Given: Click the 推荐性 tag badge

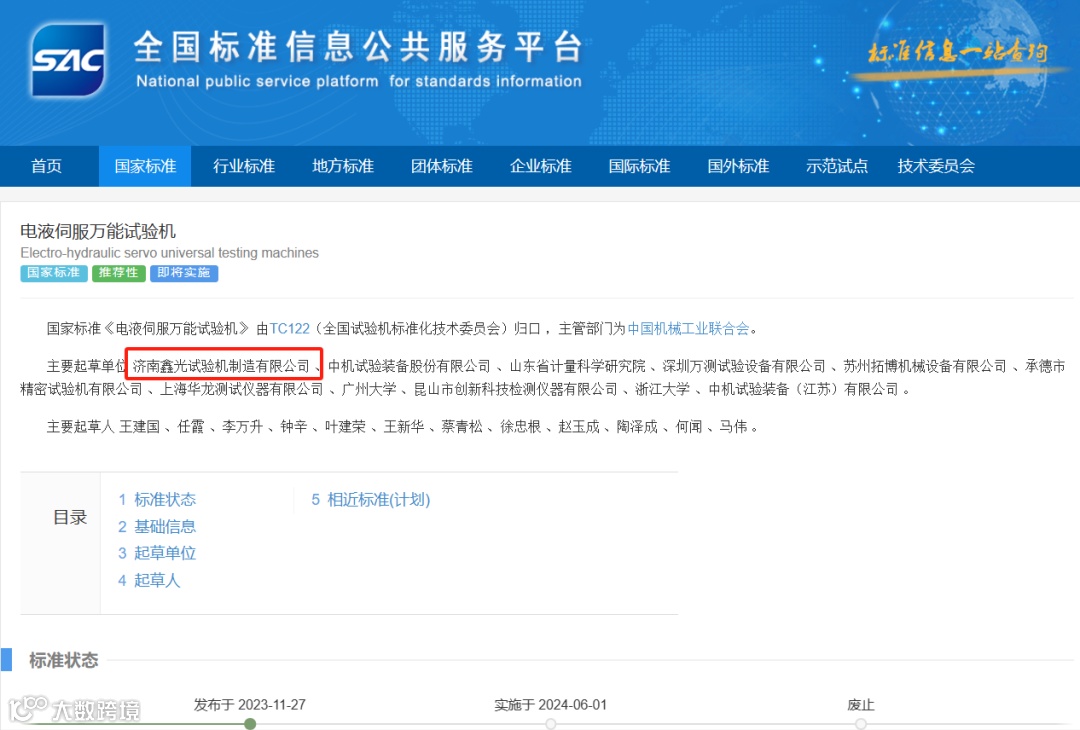Looking at the screenshot, I should (118, 273).
